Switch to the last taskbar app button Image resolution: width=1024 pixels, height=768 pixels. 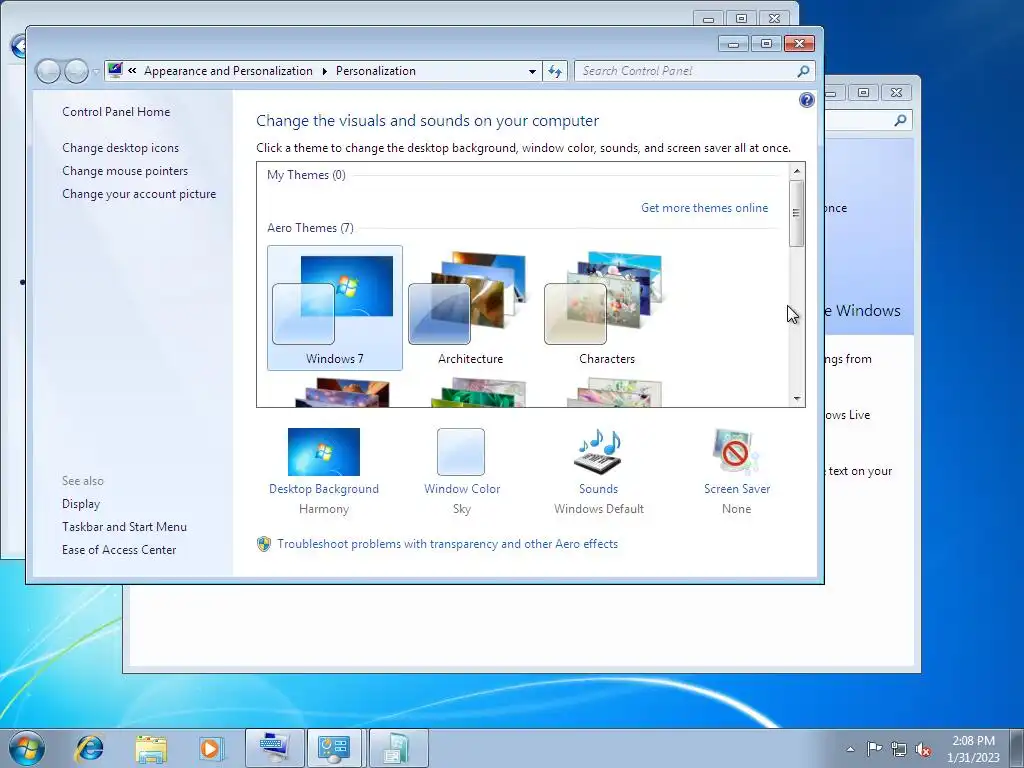tap(398, 748)
